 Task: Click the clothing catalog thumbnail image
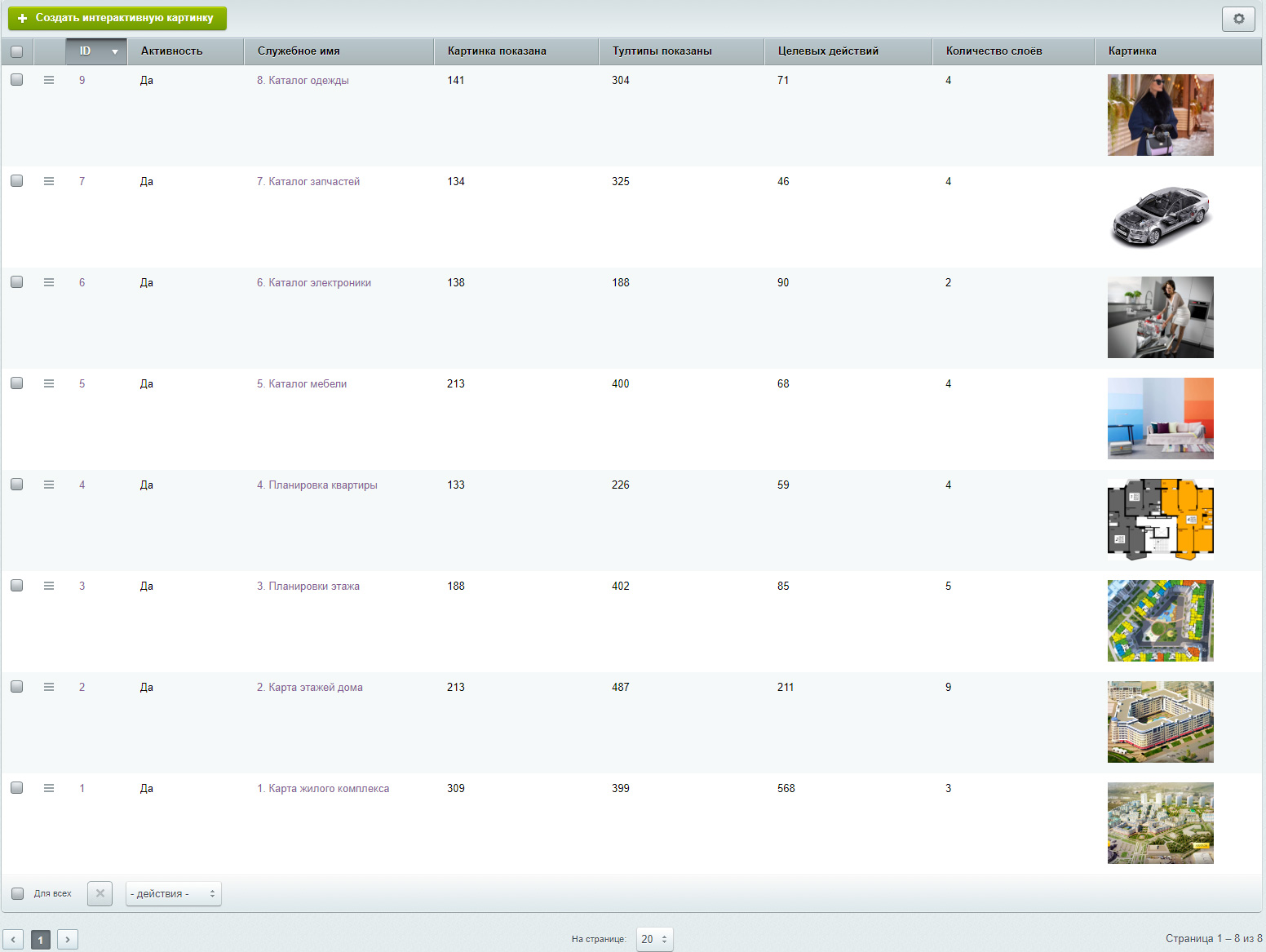coord(1161,115)
